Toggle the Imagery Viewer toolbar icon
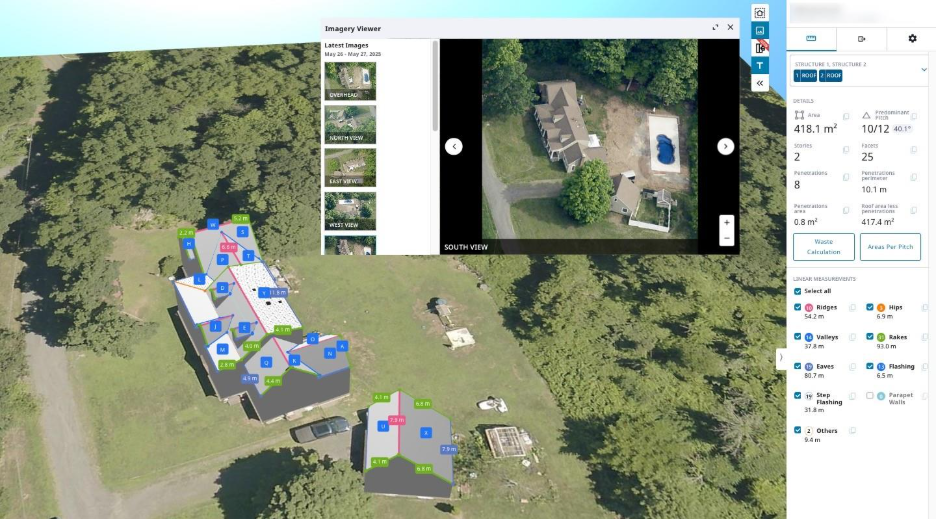This screenshot has width=936, height=519. tap(759, 30)
